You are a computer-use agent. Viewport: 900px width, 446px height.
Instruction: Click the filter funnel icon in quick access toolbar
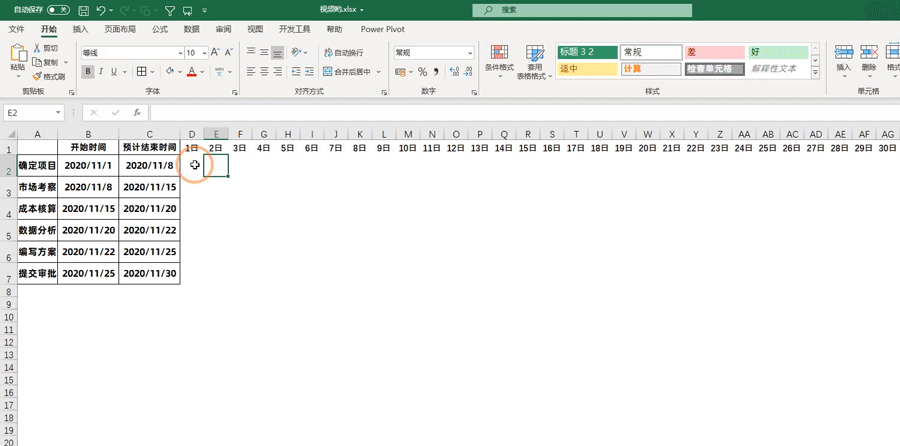[x=170, y=10]
